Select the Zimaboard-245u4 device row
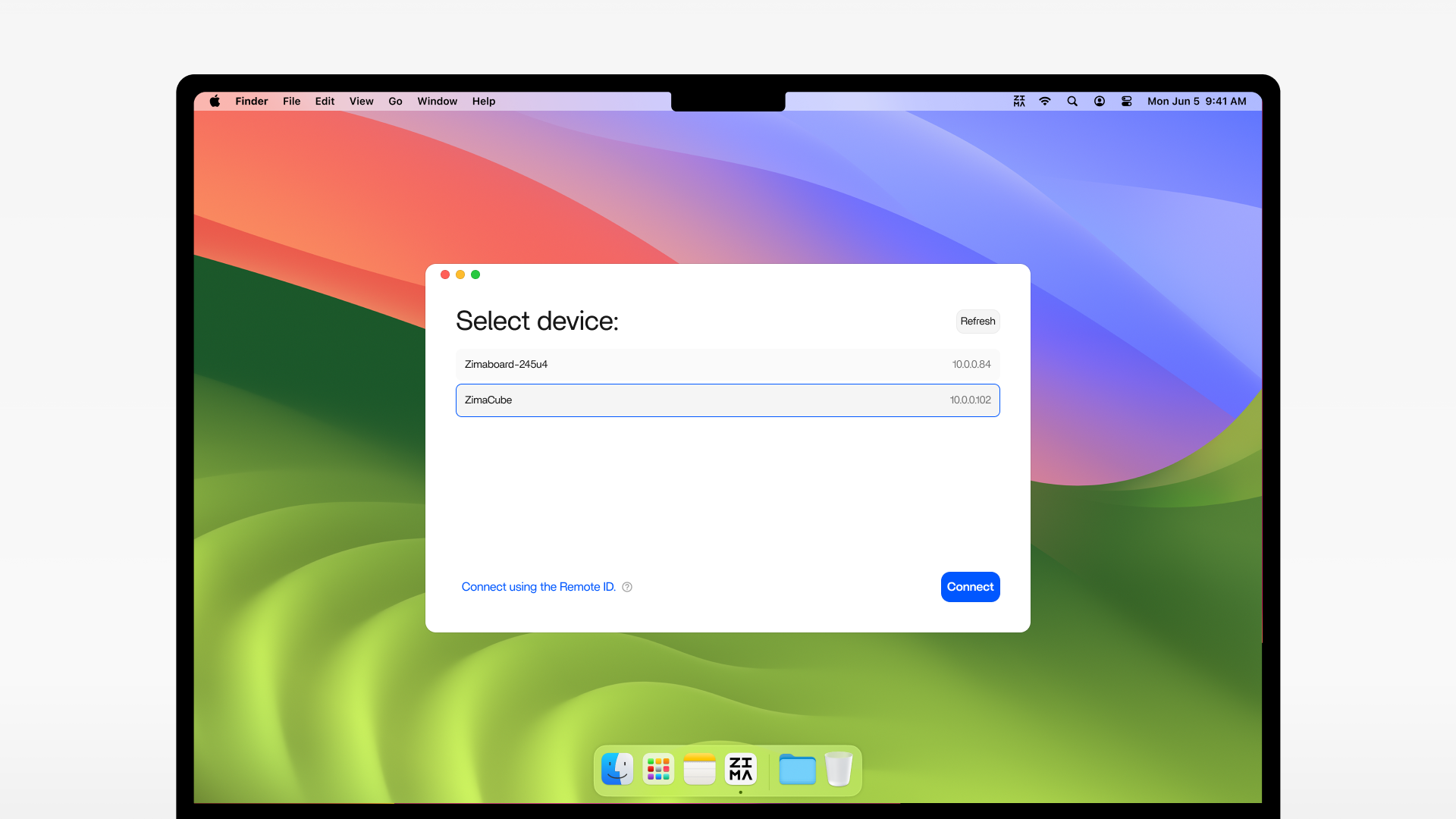Viewport: 1456px width, 819px height. 727,365
